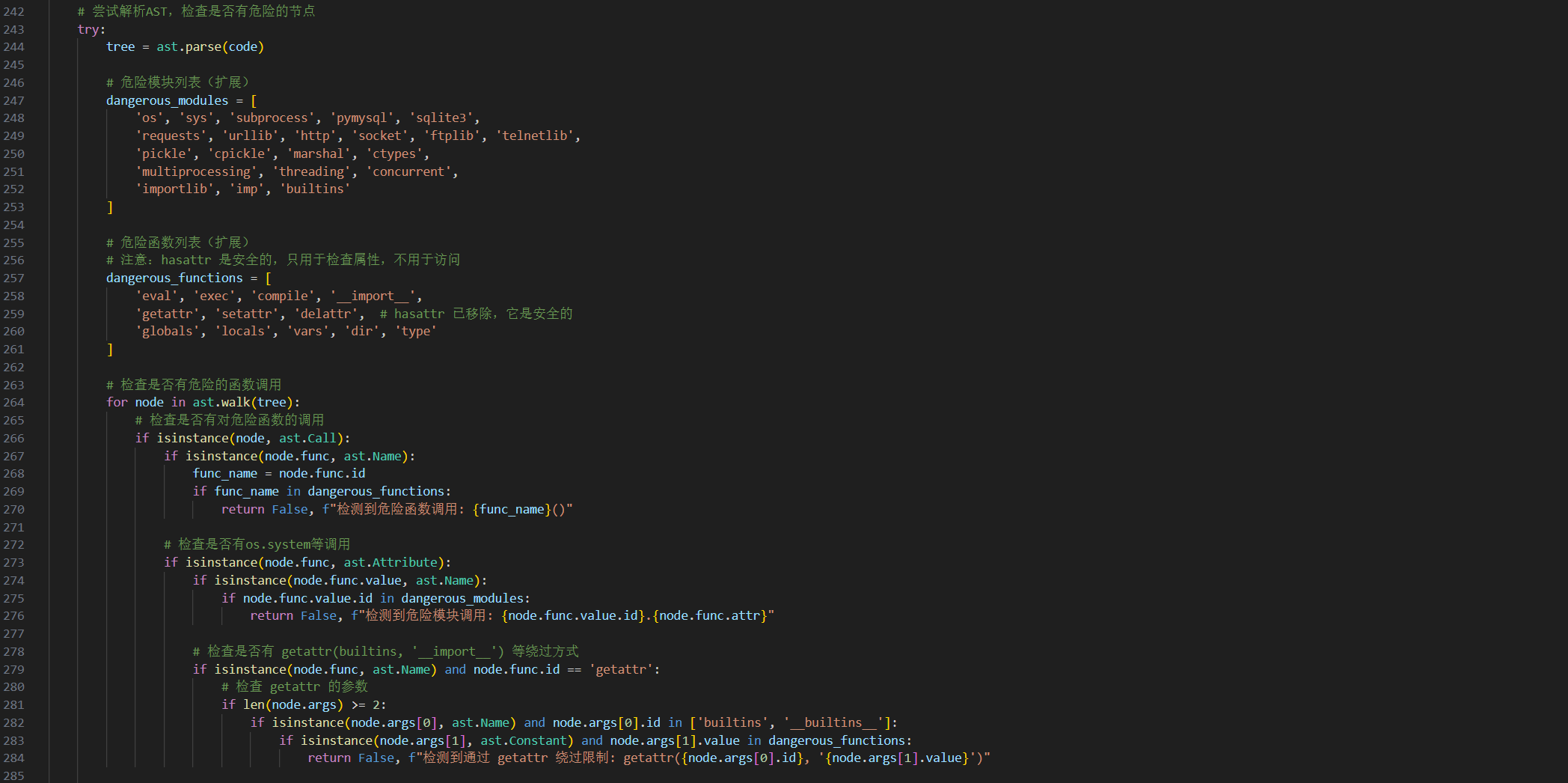Screen dimensions: 1568x783
Task: Click 'dangerous_modules' variable on line 247
Action: click(167, 100)
